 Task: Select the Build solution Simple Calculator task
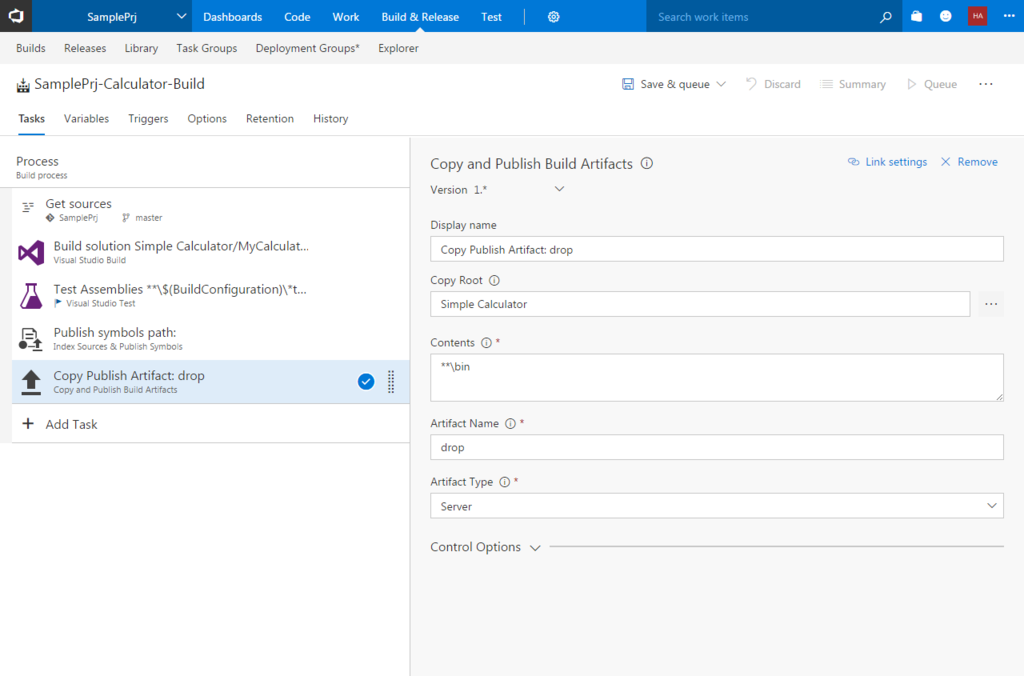(211, 252)
